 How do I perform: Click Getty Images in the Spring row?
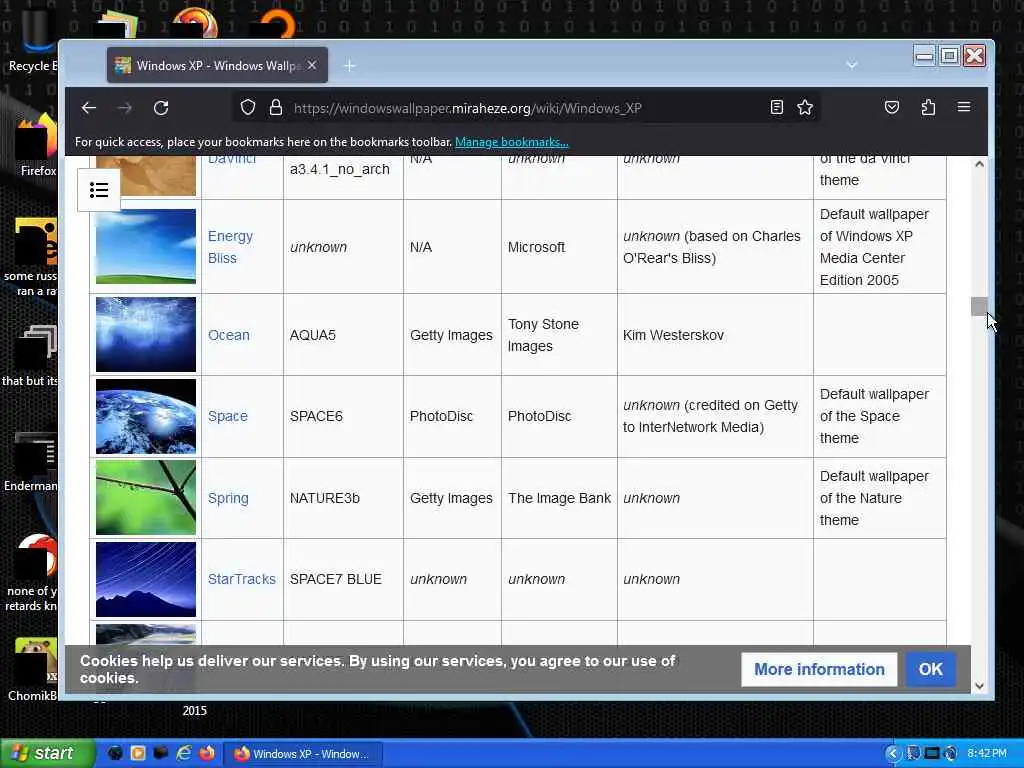tap(451, 498)
